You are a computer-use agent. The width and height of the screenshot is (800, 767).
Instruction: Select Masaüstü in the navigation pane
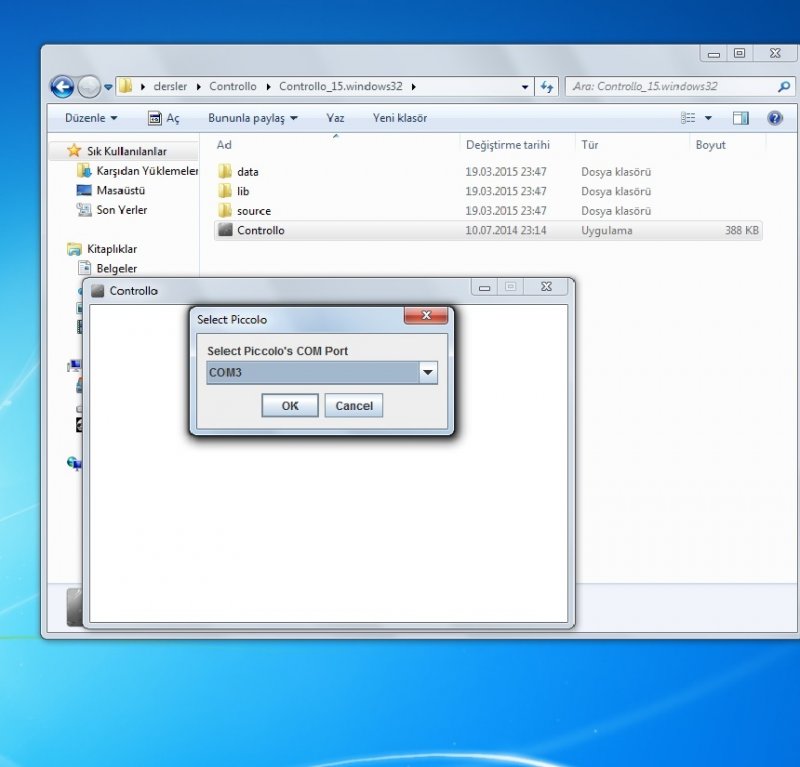click(x=121, y=190)
